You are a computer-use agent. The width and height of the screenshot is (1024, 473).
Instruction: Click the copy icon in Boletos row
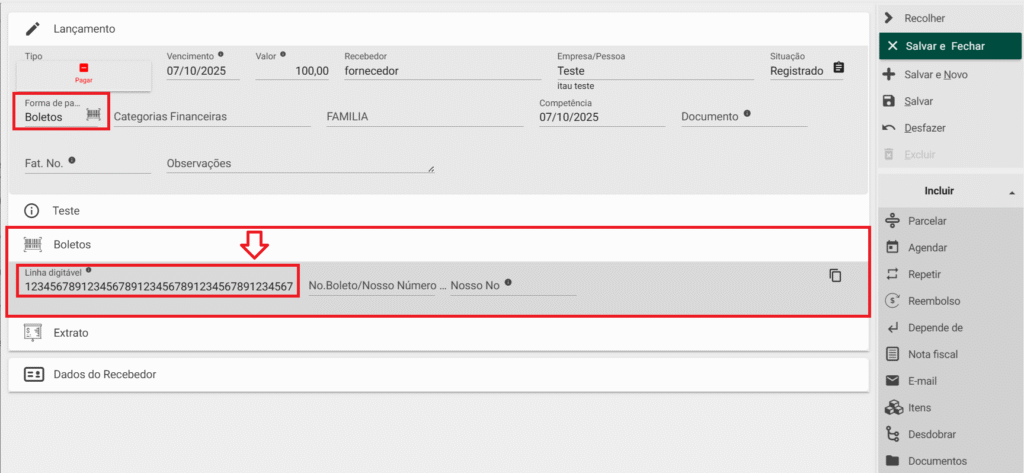(x=835, y=276)
